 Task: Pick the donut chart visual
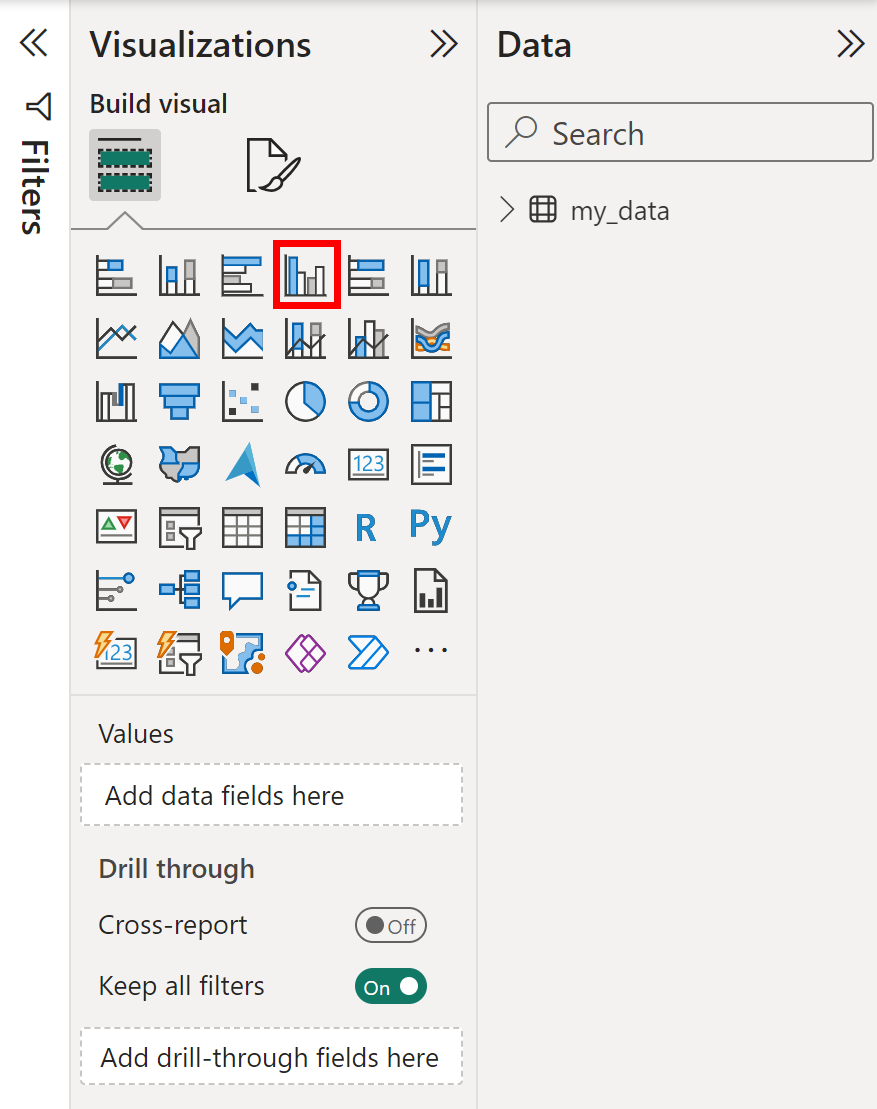tap(368, 402)
